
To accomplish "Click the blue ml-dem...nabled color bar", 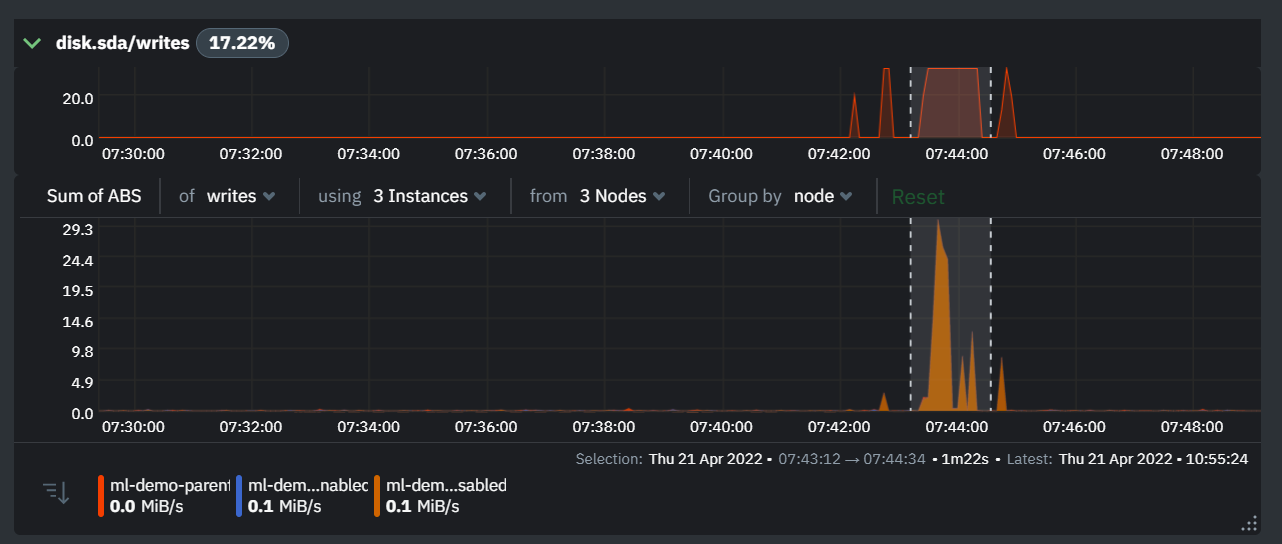I will 239,496.
